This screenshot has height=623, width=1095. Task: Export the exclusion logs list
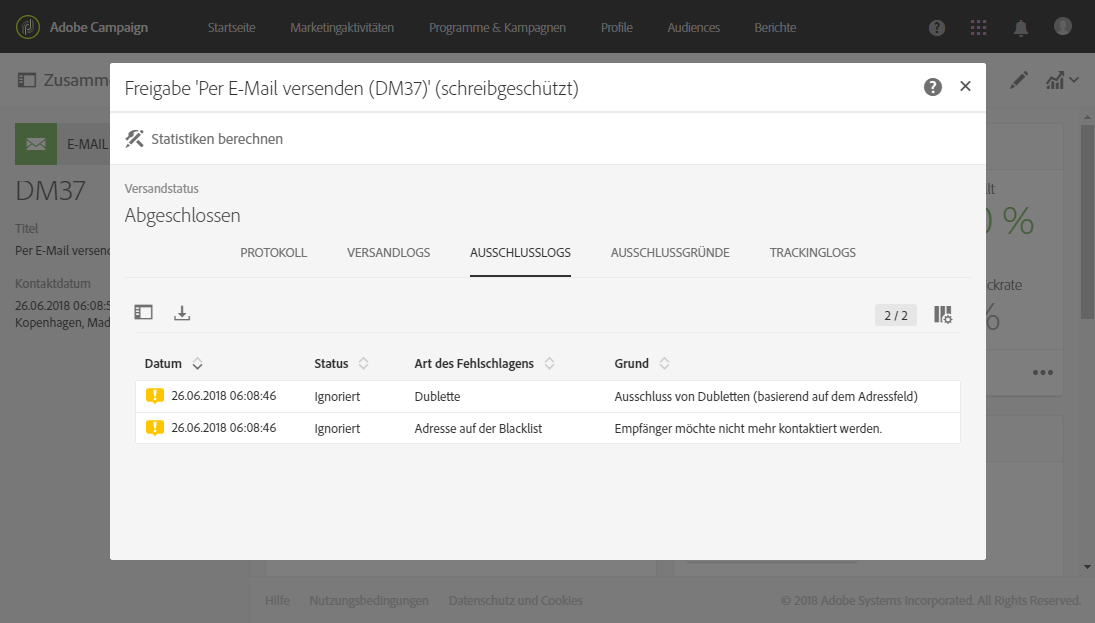point(182,313)
